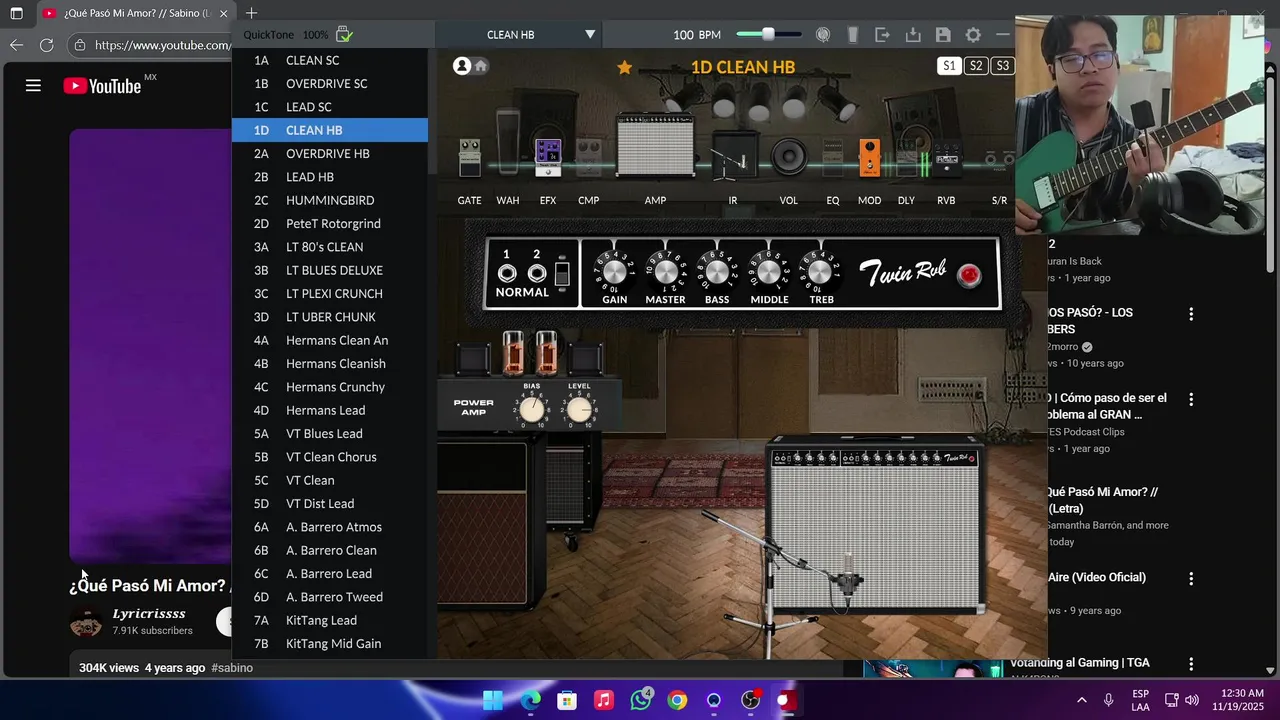Click input jack 2 on amp
Image resolution: width=1280 pixels, height=720 pixels.
pos(537,273)
